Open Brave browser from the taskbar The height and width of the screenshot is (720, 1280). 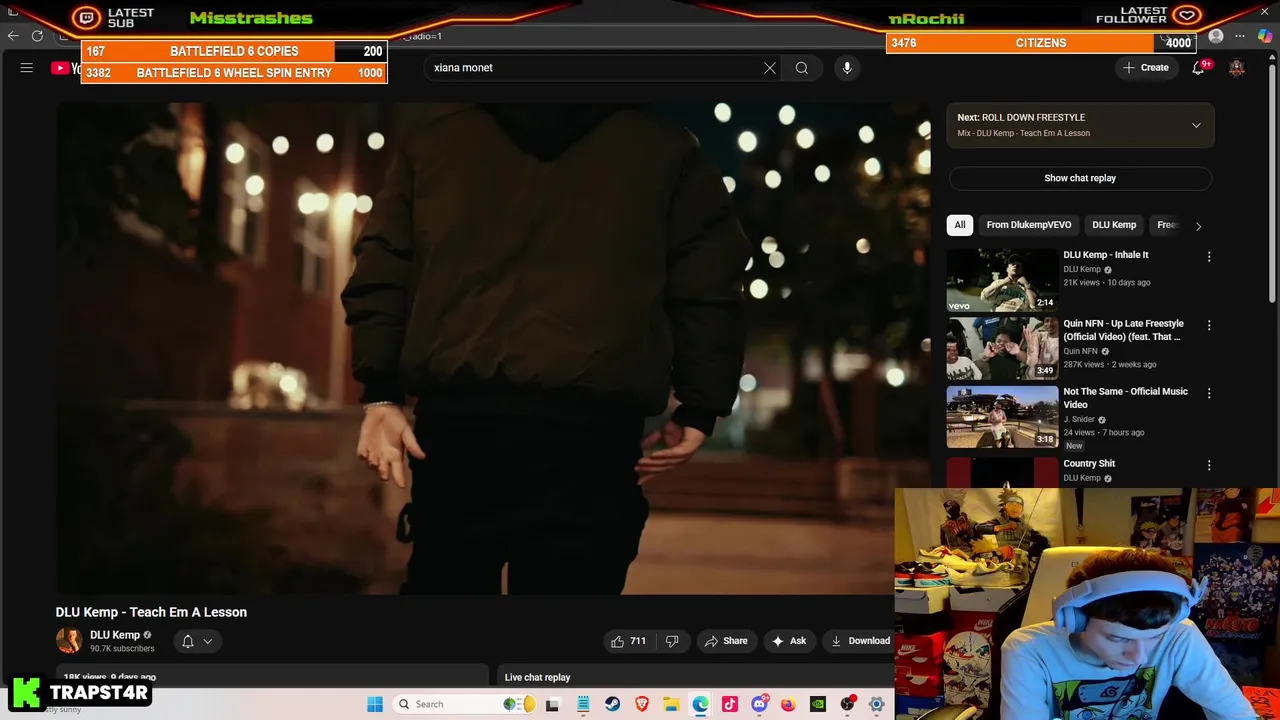point(642,704)
